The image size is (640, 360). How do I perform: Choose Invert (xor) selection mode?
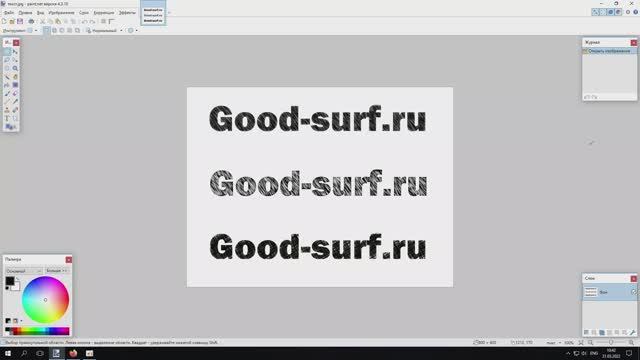[x=78, y=31]
